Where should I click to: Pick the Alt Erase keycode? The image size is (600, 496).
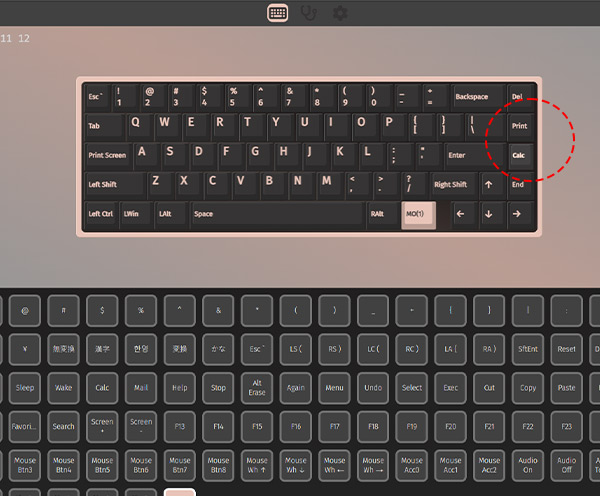click(257, 388)
